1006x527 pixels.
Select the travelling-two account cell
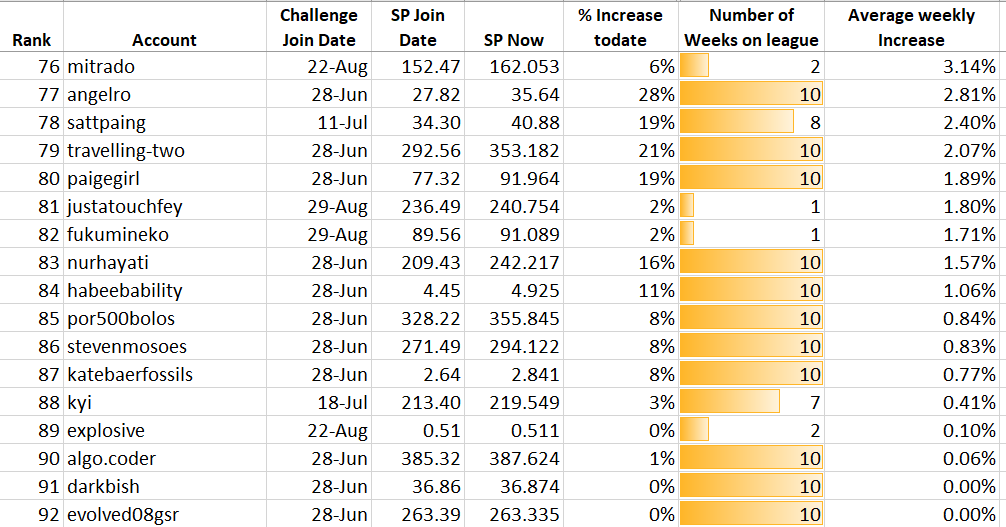pos(165,150)
